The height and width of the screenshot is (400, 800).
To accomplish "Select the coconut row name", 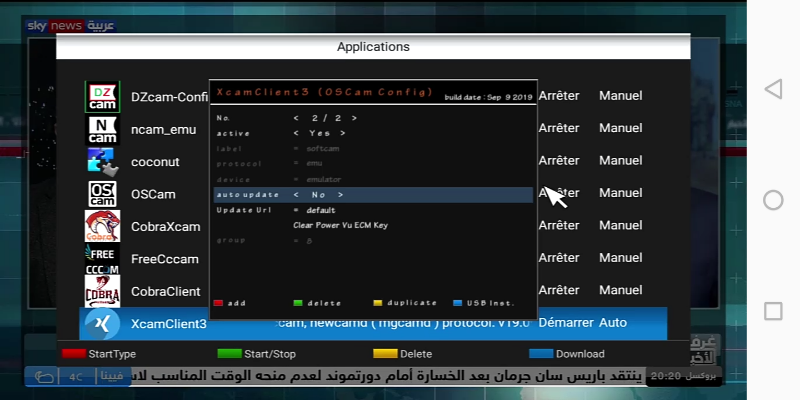I will tap(155, 162).
